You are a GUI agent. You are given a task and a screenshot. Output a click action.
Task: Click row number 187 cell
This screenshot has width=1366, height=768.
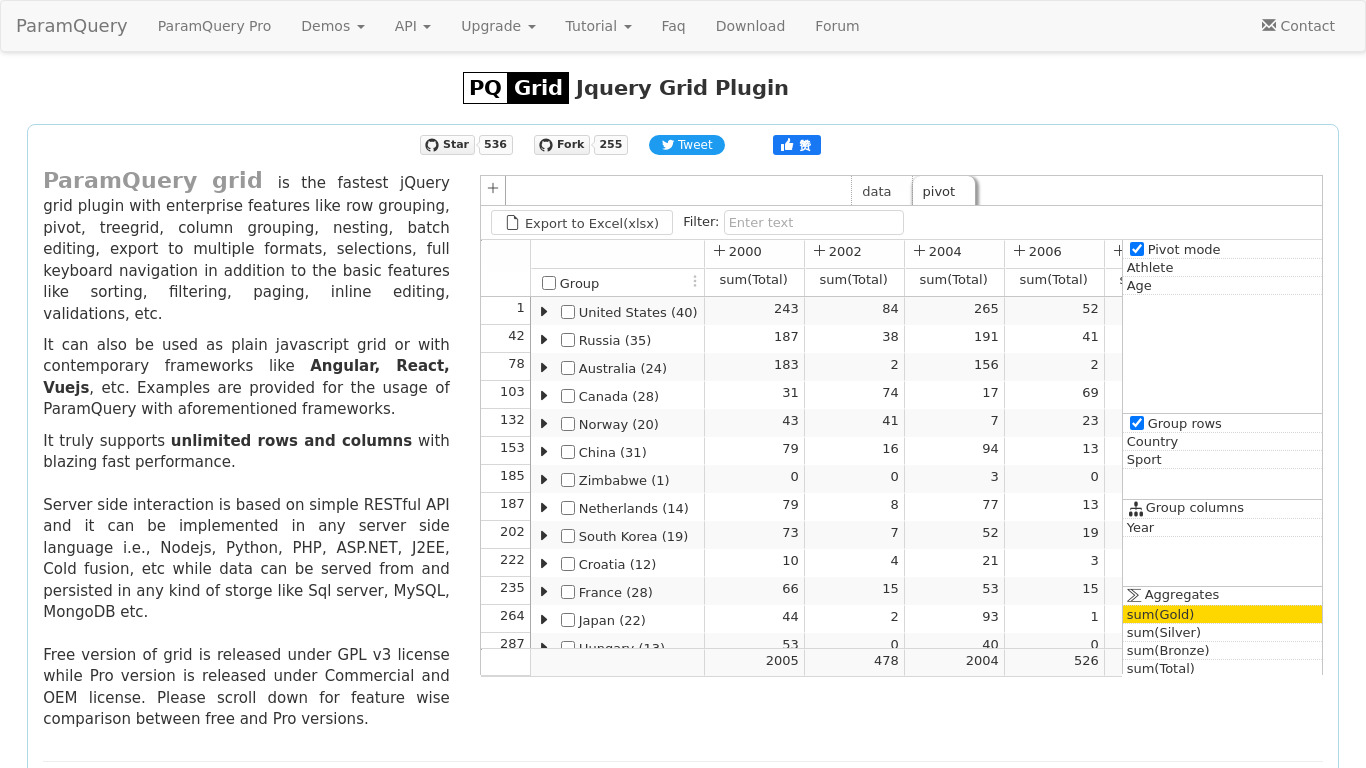[x=506, y=507]
